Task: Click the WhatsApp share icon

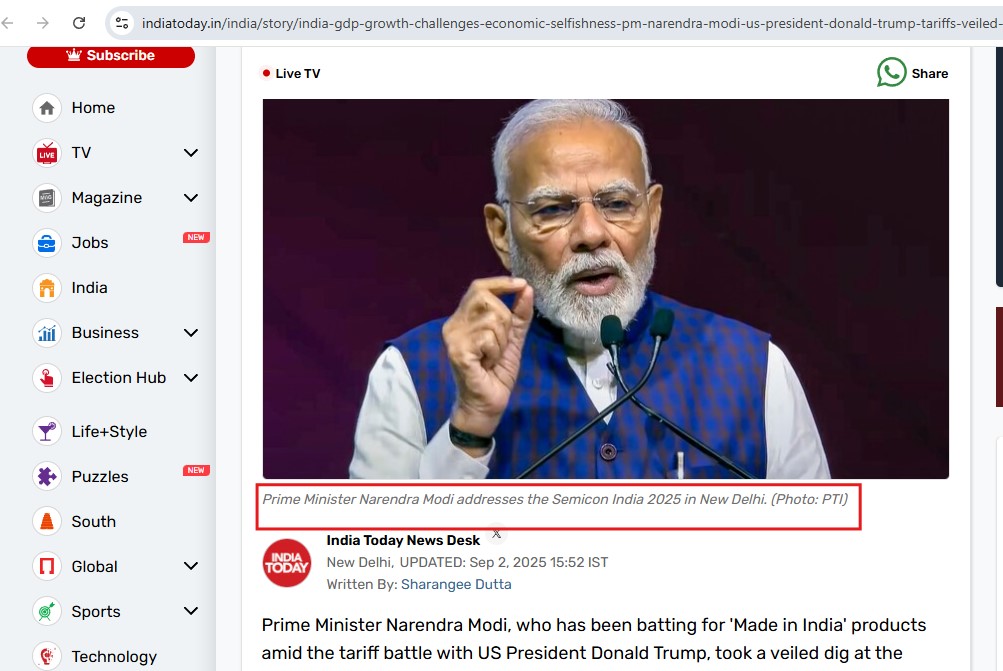Action: (891, 73)
